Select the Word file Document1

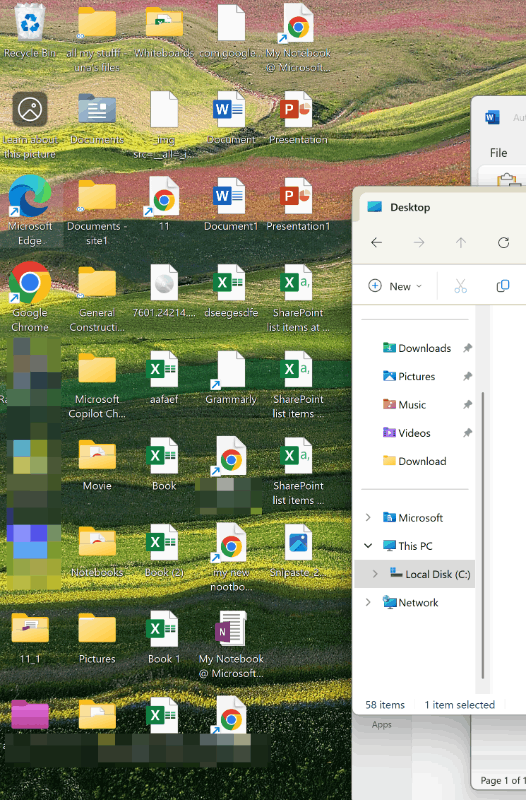pyautogui.click(x=231, y=204)
